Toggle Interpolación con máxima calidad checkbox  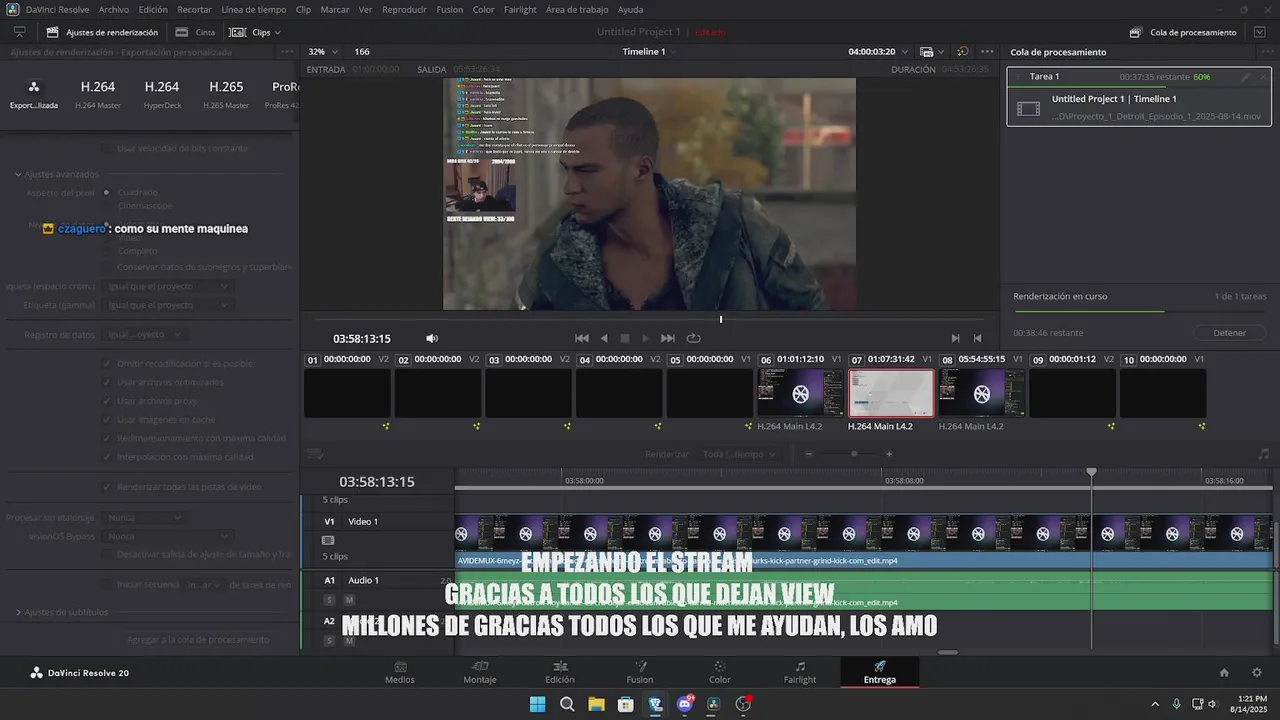pos(107,457)
